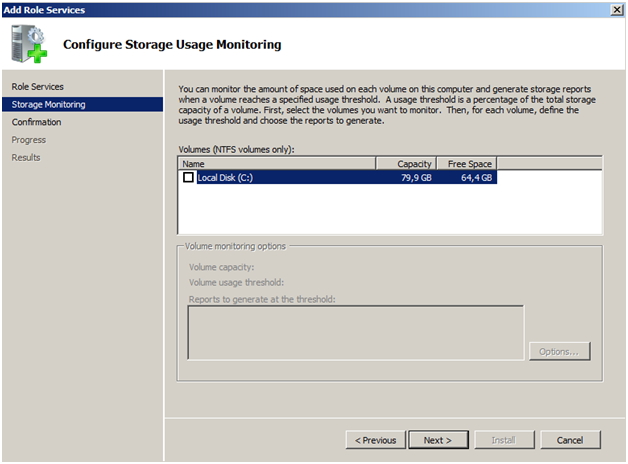Sort volumes by Capacity column header
The height and width of the screenshot is (464, 628).
tap(406, 163)
